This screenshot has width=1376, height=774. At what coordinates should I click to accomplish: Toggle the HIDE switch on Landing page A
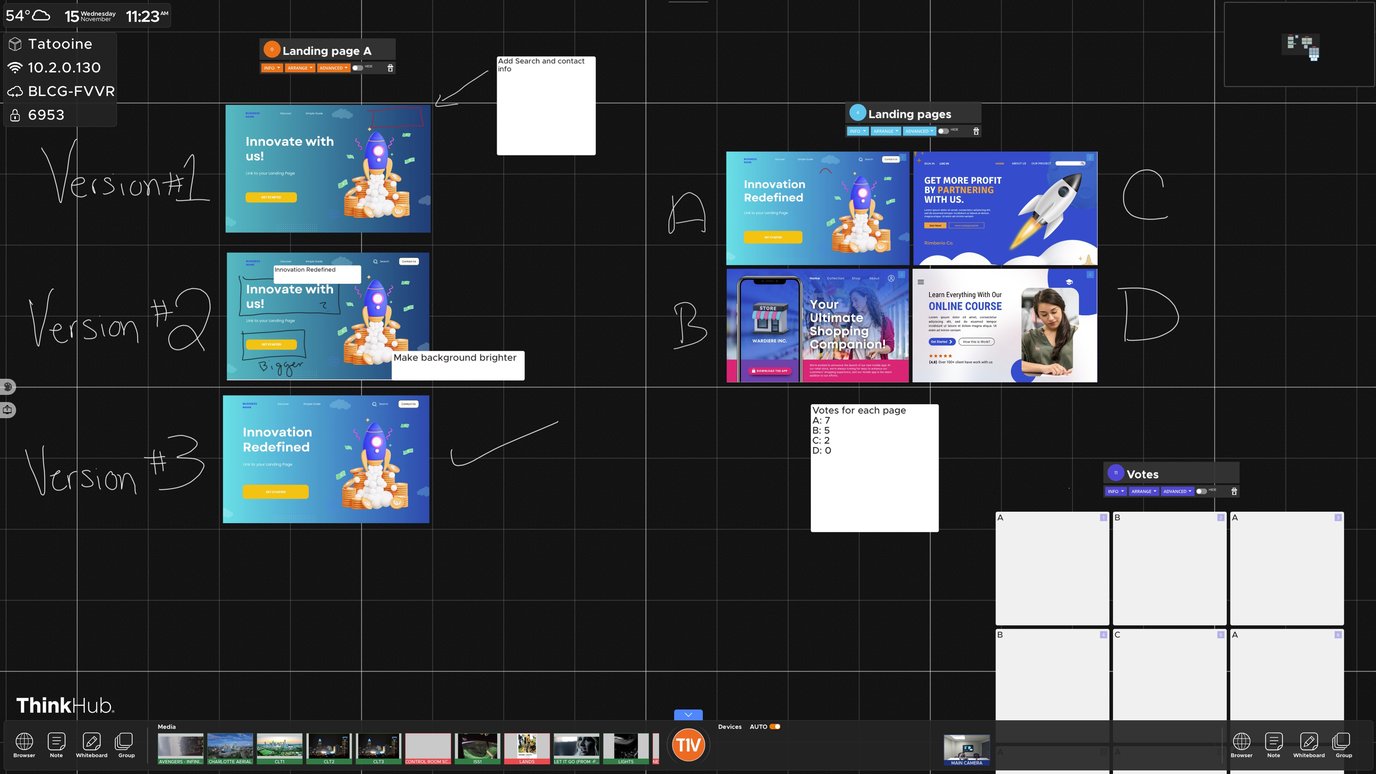(357, 68)
